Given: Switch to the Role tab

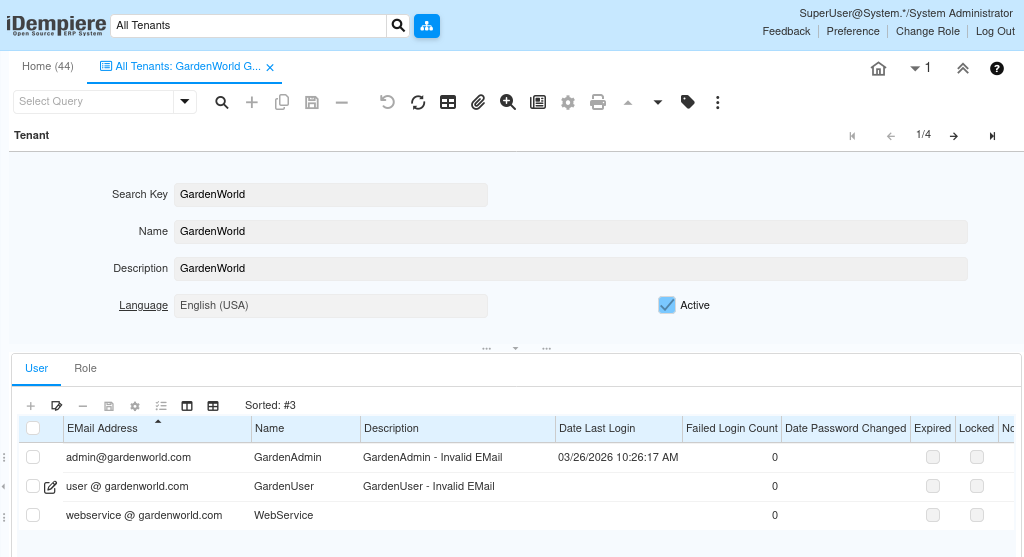Looking at the screenshot, I should click(x=86, y=368).
